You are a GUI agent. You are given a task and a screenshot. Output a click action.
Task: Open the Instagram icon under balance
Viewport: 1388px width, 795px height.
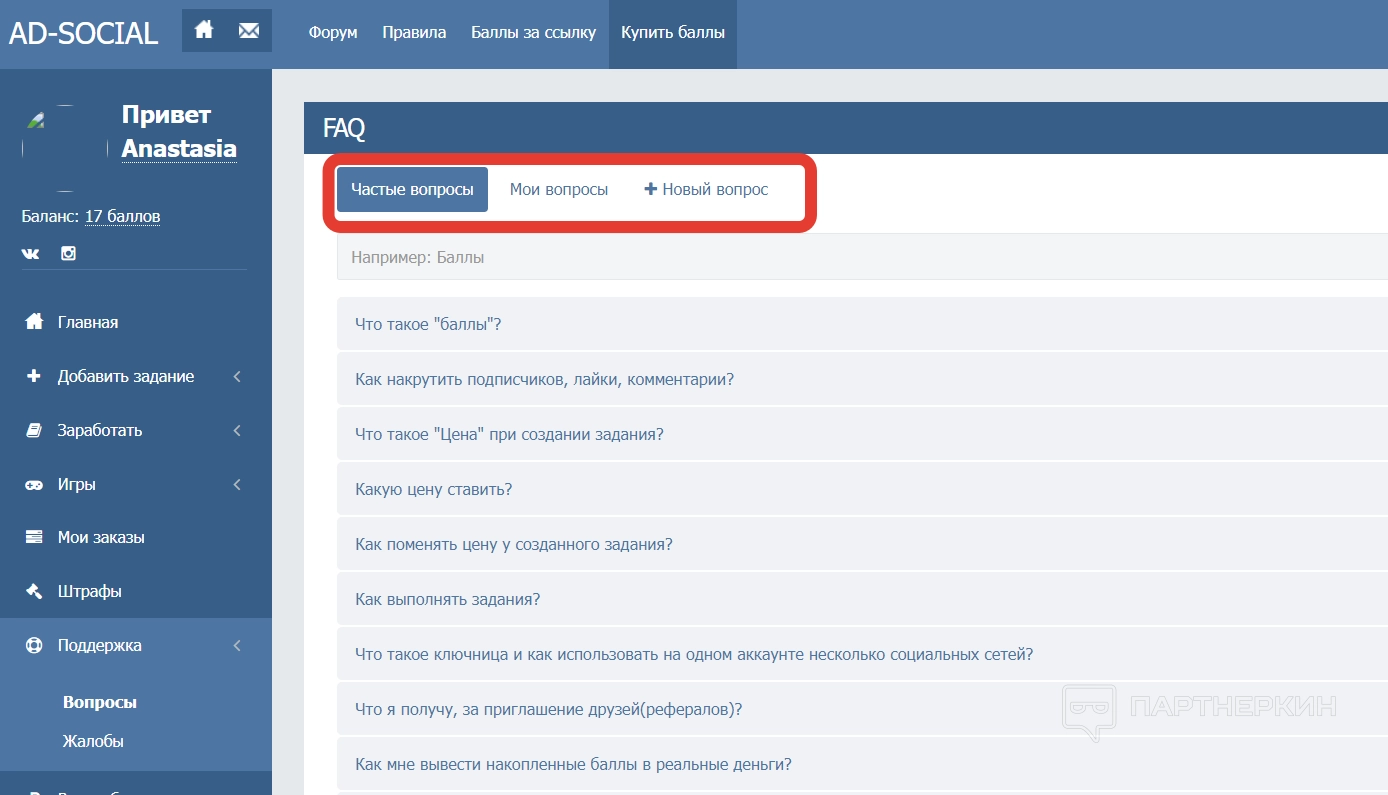(x=68, y=253)
